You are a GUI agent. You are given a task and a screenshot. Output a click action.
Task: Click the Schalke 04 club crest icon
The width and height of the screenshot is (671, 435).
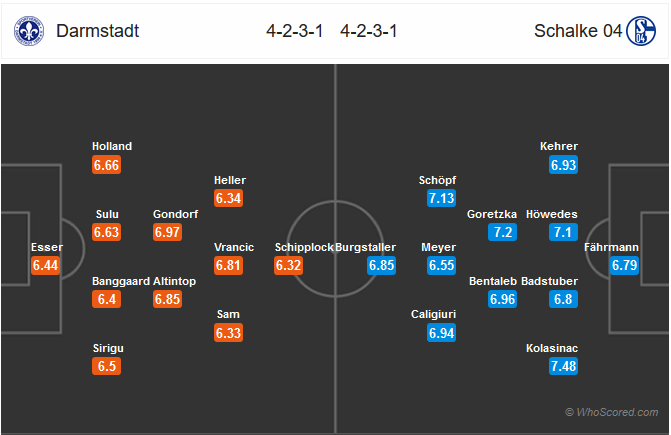click(641, 31)
